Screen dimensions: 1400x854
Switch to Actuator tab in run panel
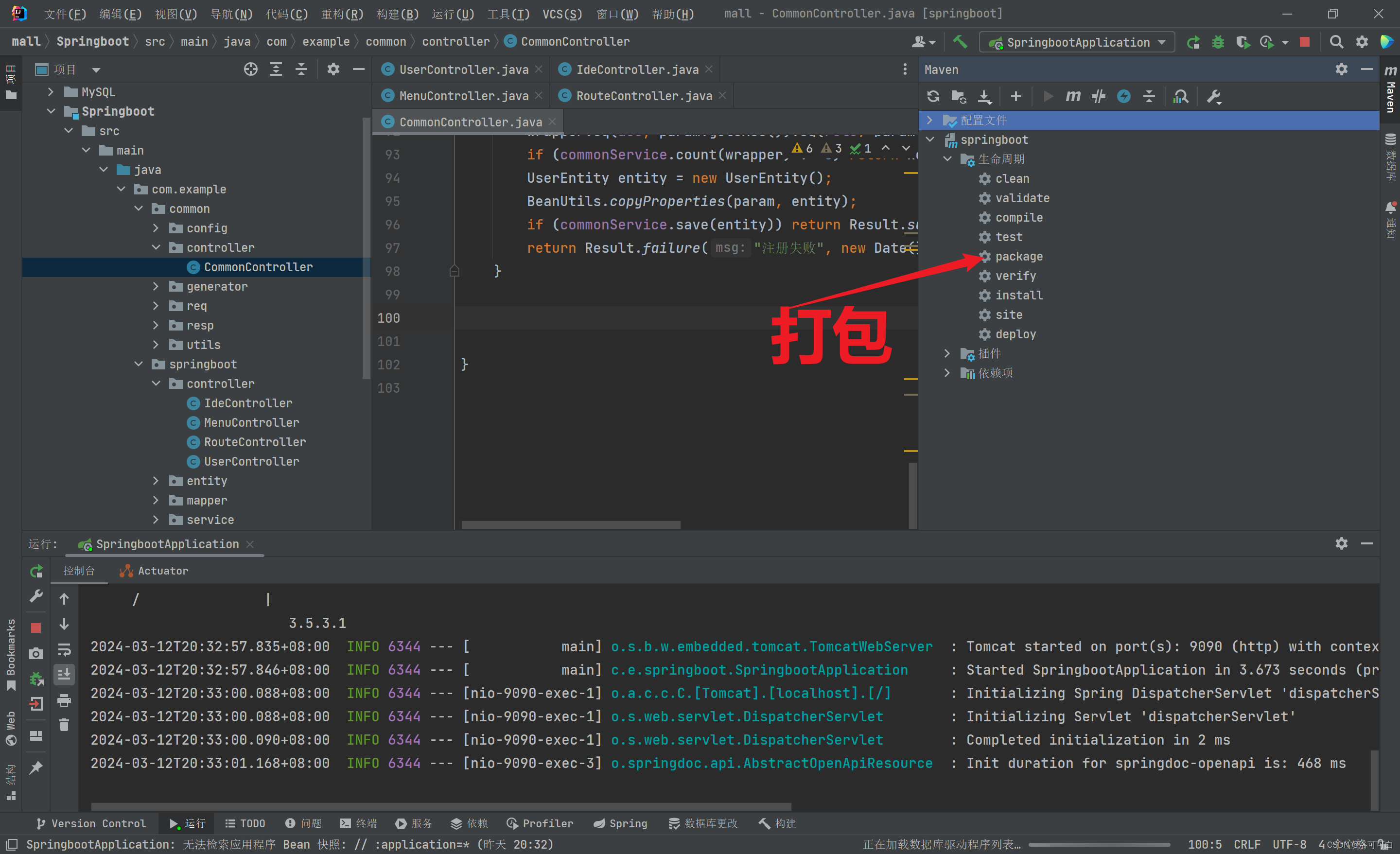coord(154,571)
